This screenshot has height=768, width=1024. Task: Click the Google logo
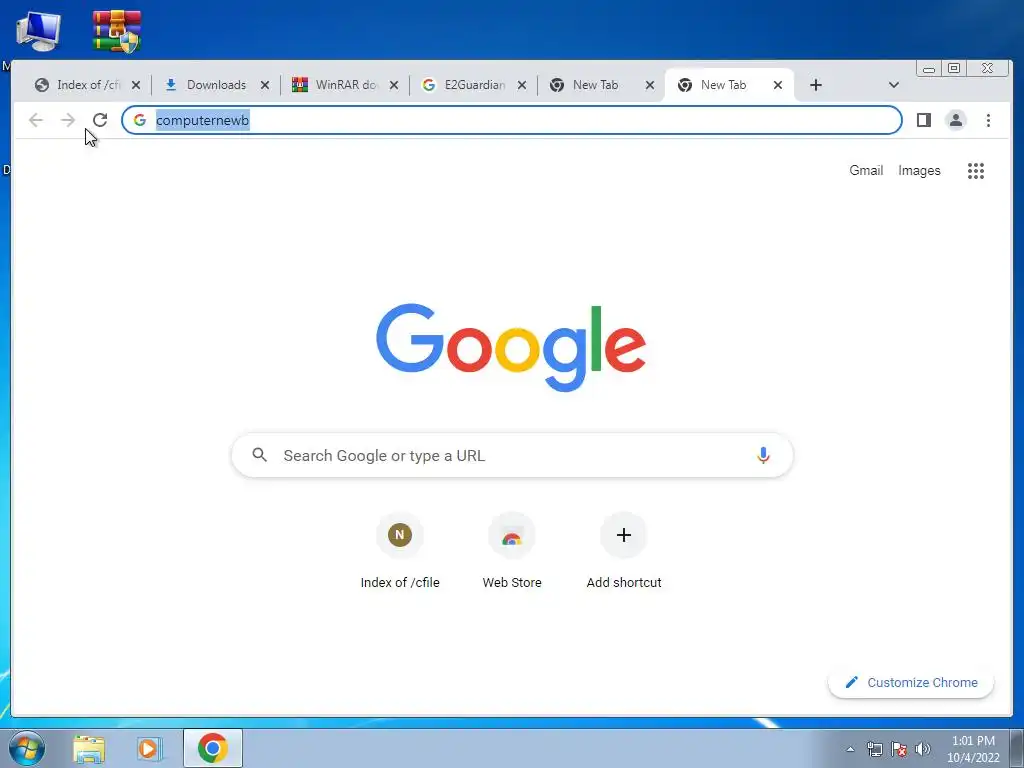[511, 347]
